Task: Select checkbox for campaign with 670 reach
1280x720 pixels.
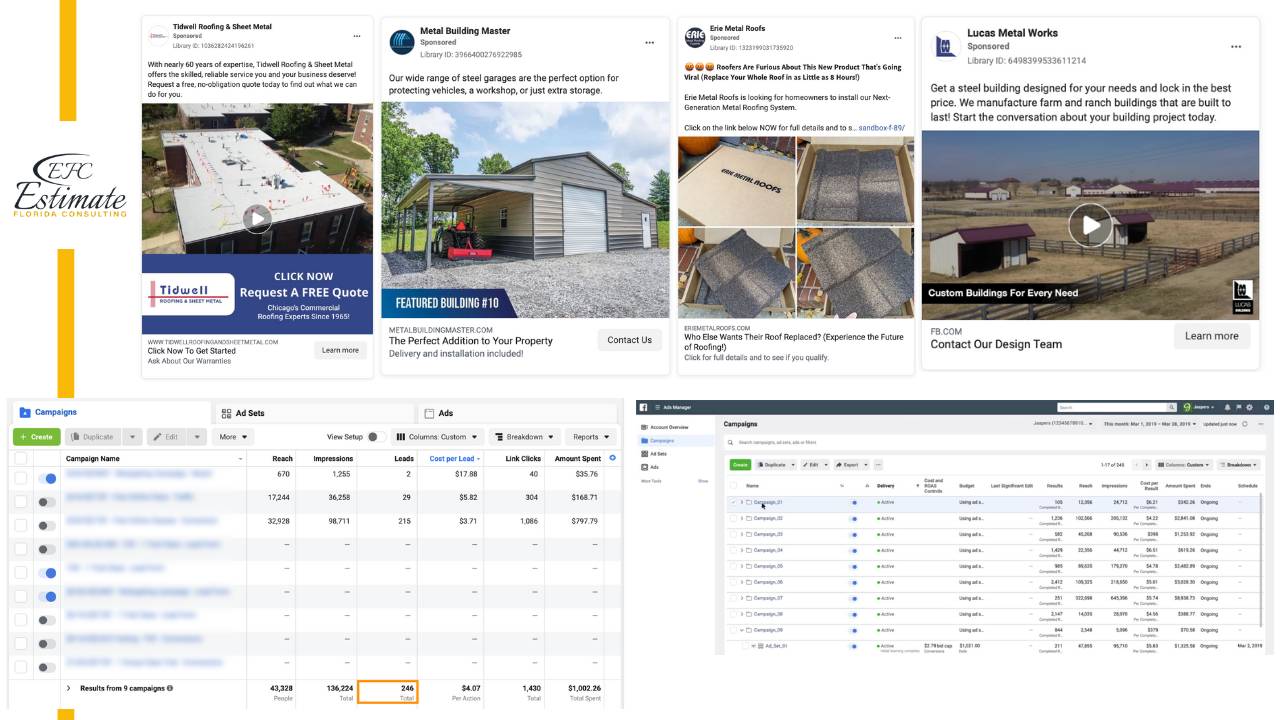Action: point(21,478)
